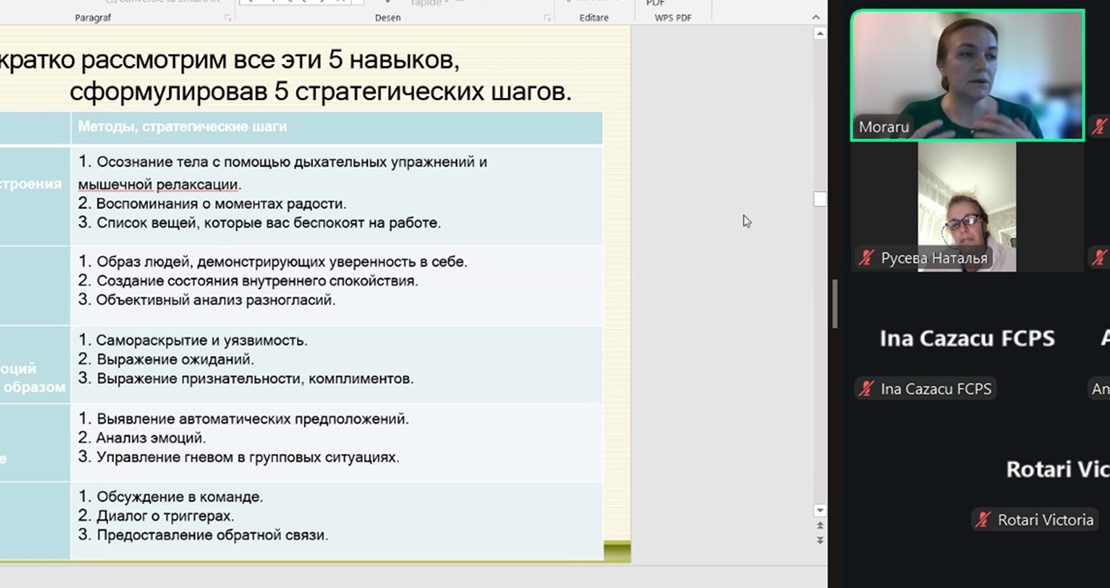This screenshot has height=588, width=1110.
Task: Click muted mic icon next to Rotari Victoria
Action: [x=983, y=520]
